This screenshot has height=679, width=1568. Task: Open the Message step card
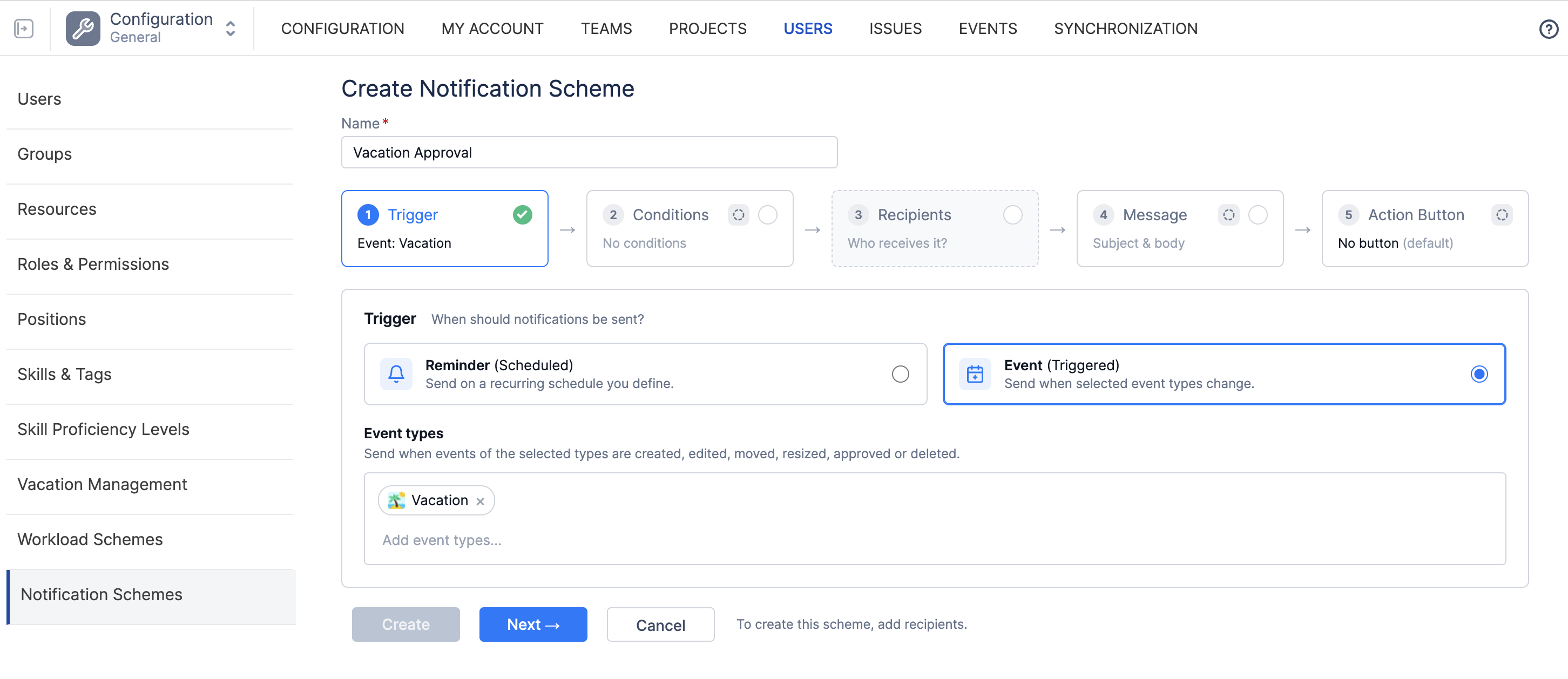[x=1180, y=229]
